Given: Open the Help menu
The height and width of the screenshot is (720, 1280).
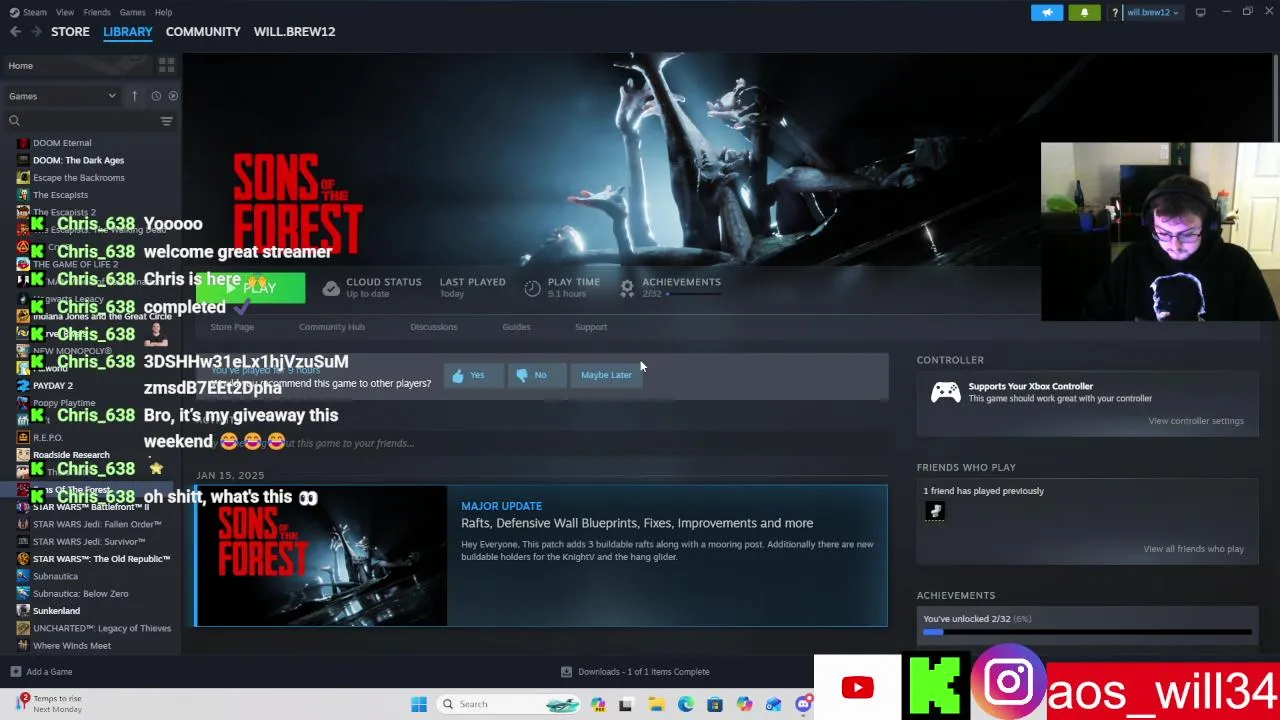Looking at the screenshot, I should coord(163,12).
